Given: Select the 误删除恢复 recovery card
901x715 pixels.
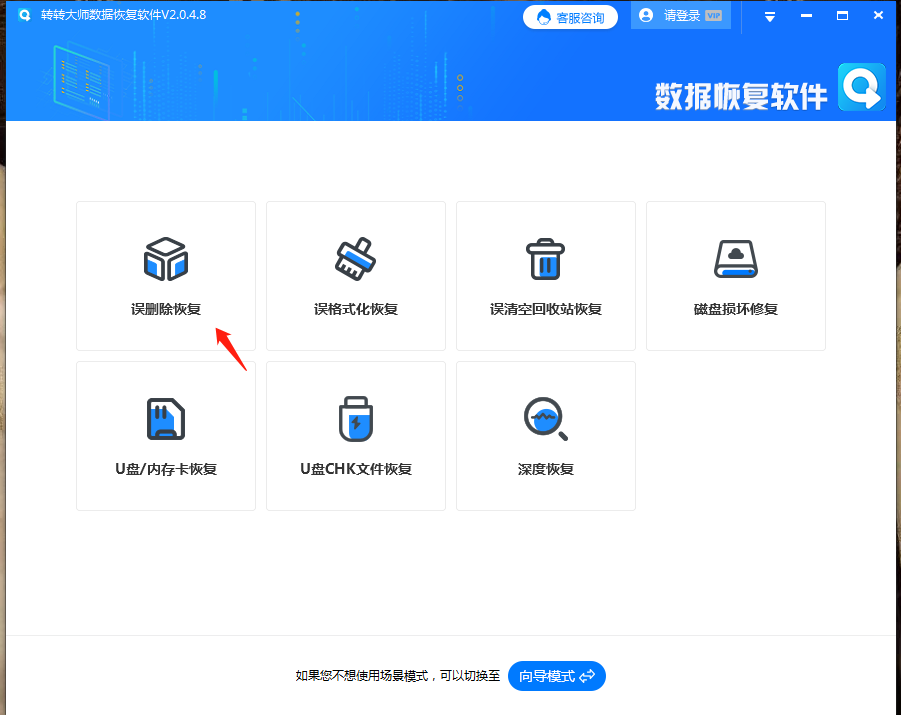Looking at the screenshot, I should click(165, 276).
